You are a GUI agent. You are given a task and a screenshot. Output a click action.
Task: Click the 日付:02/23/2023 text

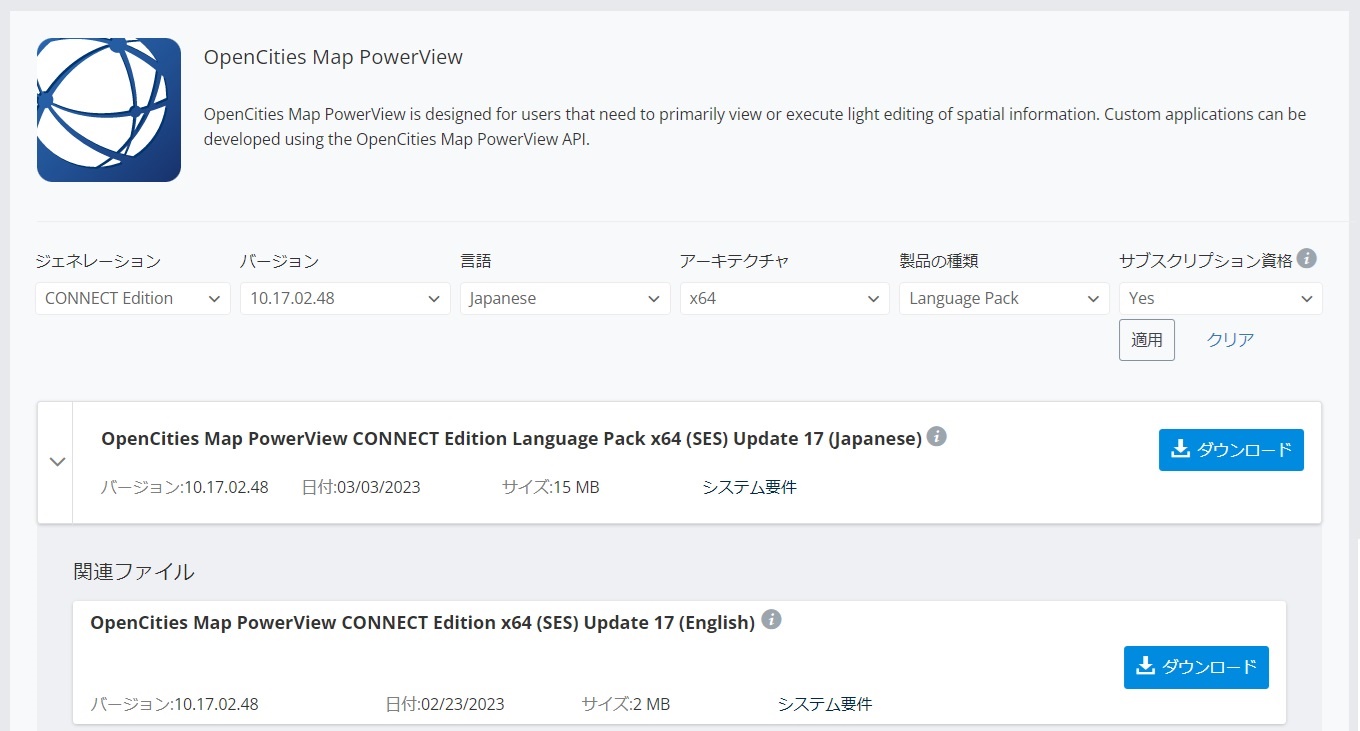click(445, 704)
